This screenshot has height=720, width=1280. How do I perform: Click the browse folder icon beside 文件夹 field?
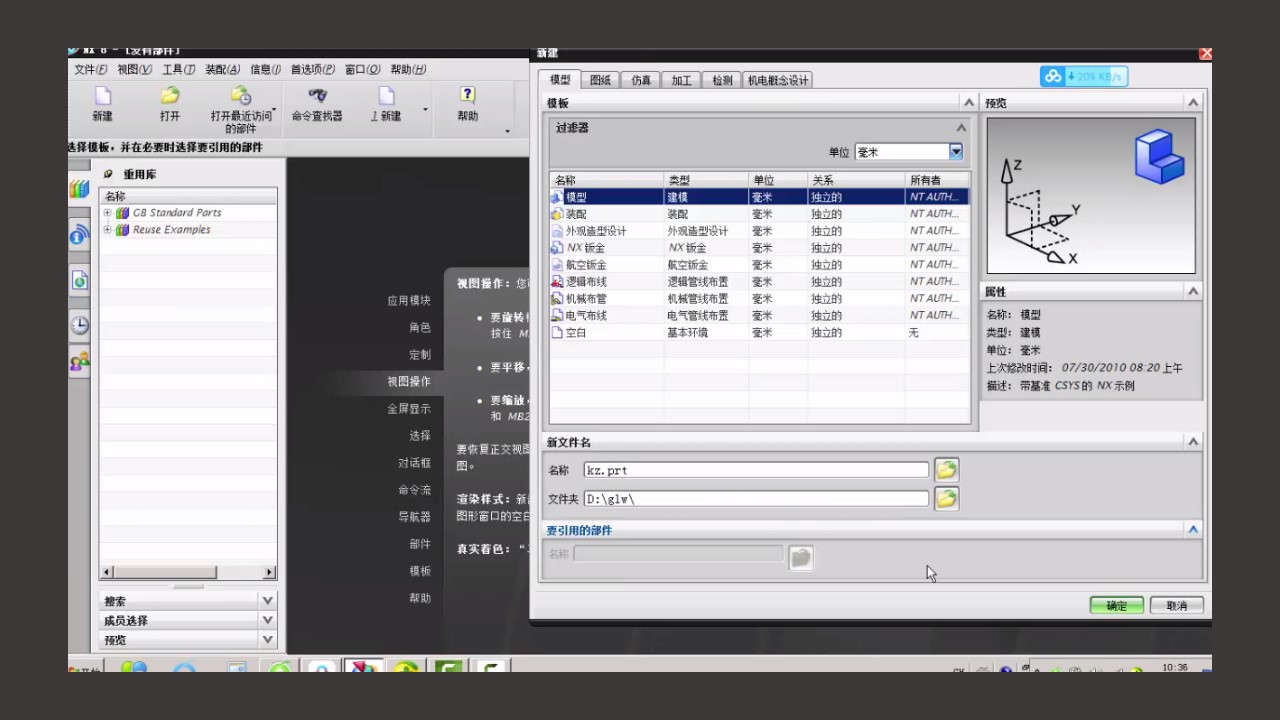coord(946,498)
